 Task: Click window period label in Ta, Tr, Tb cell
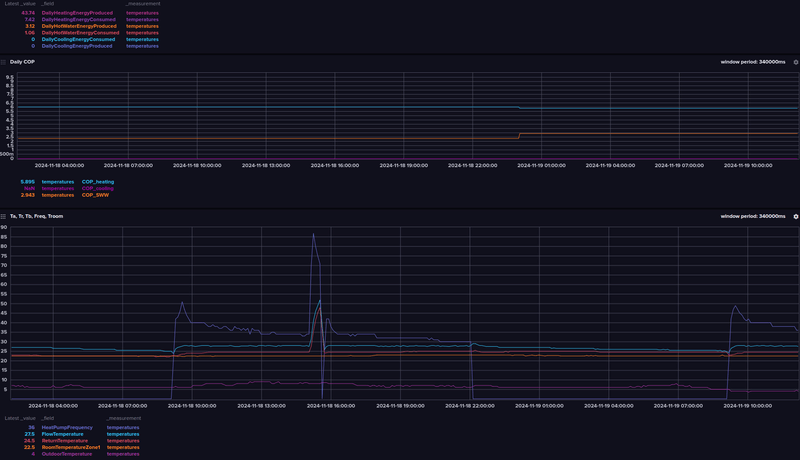[753, 217]
